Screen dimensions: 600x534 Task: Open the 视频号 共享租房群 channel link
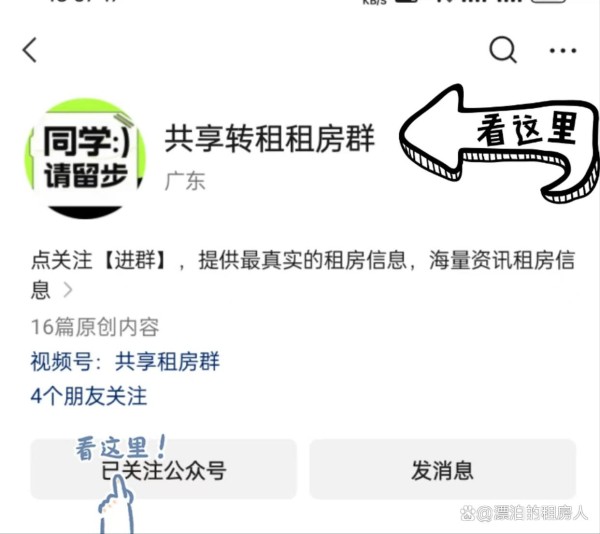coord(125,361)
